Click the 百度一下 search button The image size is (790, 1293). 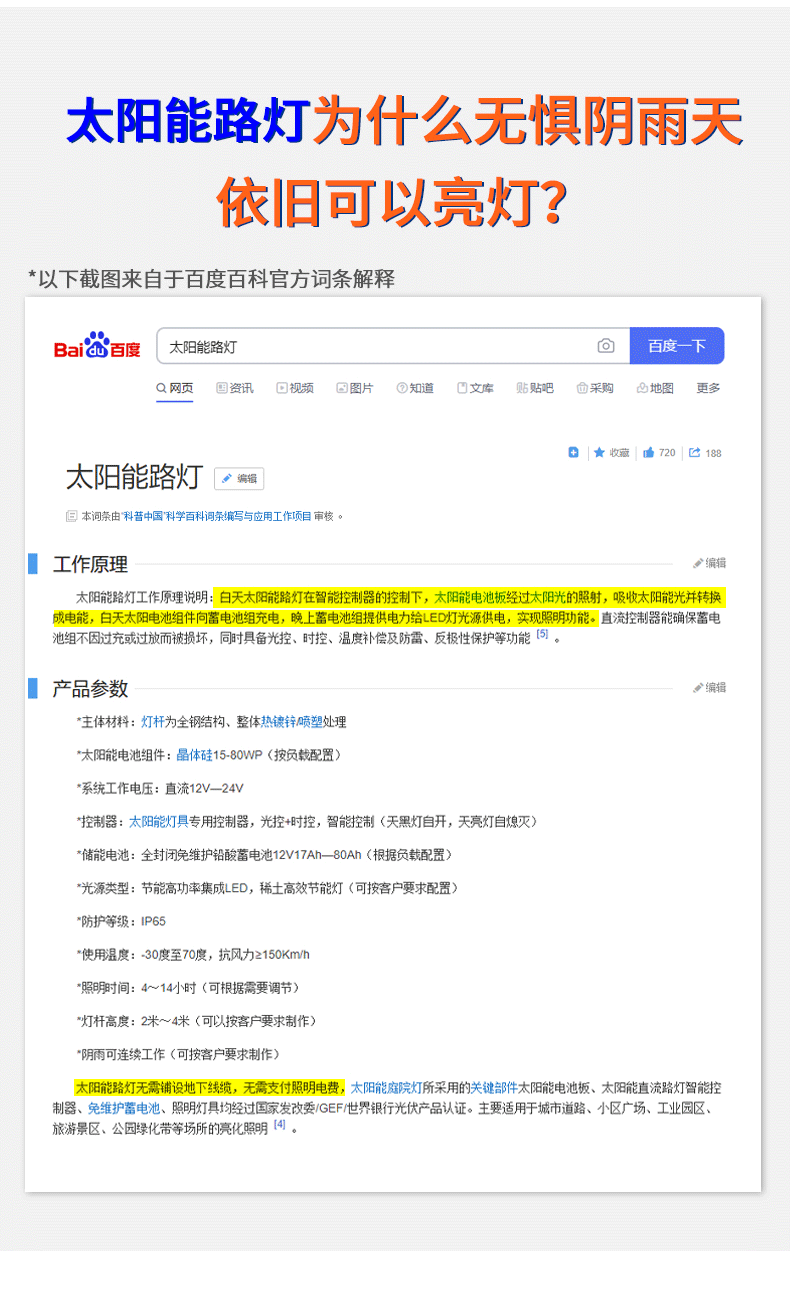click(x=677, y=346)
